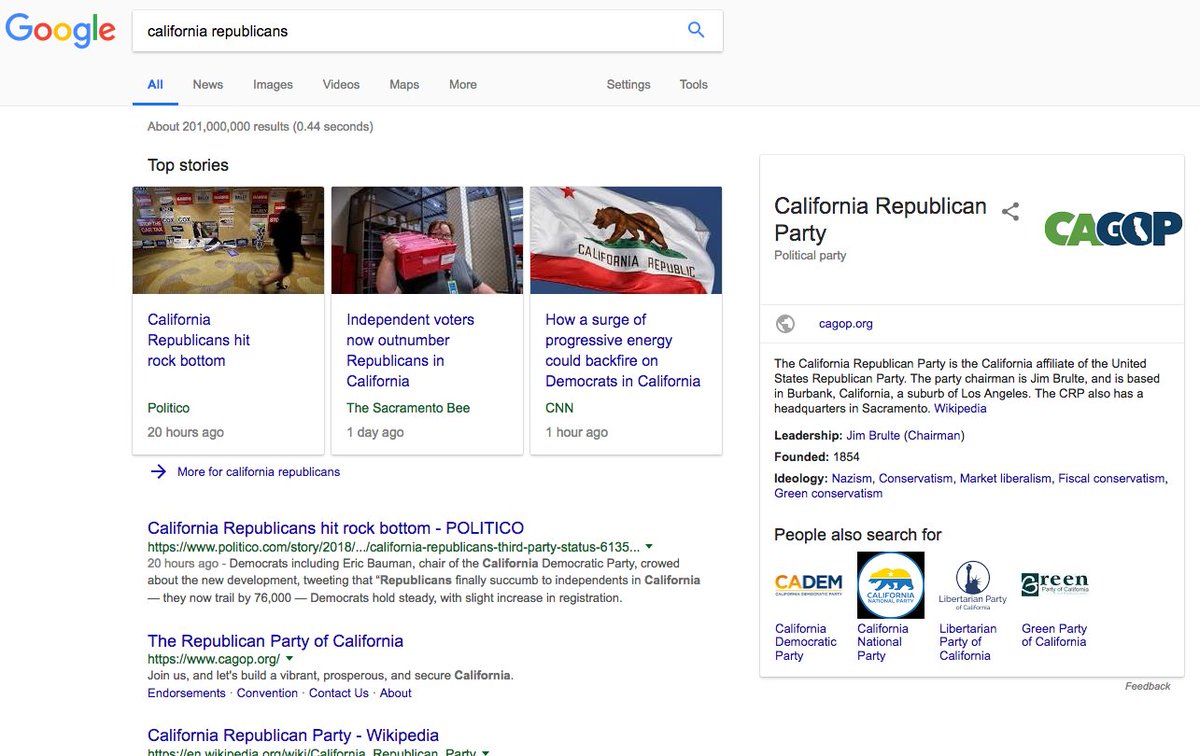Click the green Politico result URL
Viewport: 1200px width, 756px height.
394,547
